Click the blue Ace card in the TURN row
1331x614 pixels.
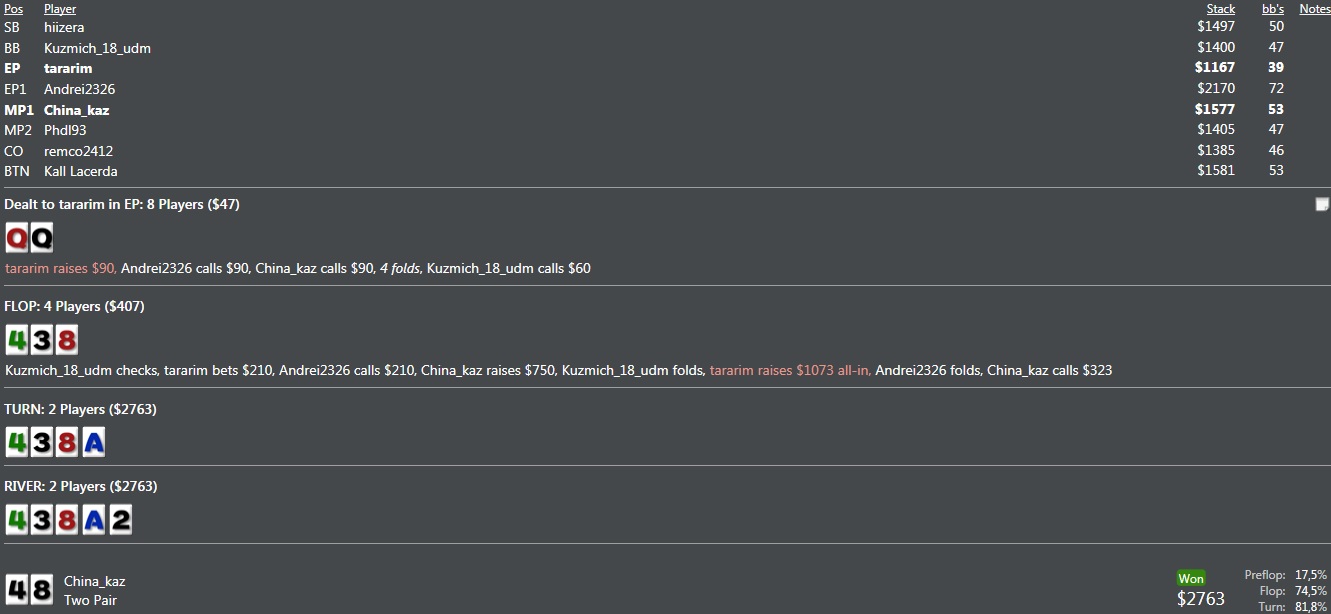tap(93, 442)
